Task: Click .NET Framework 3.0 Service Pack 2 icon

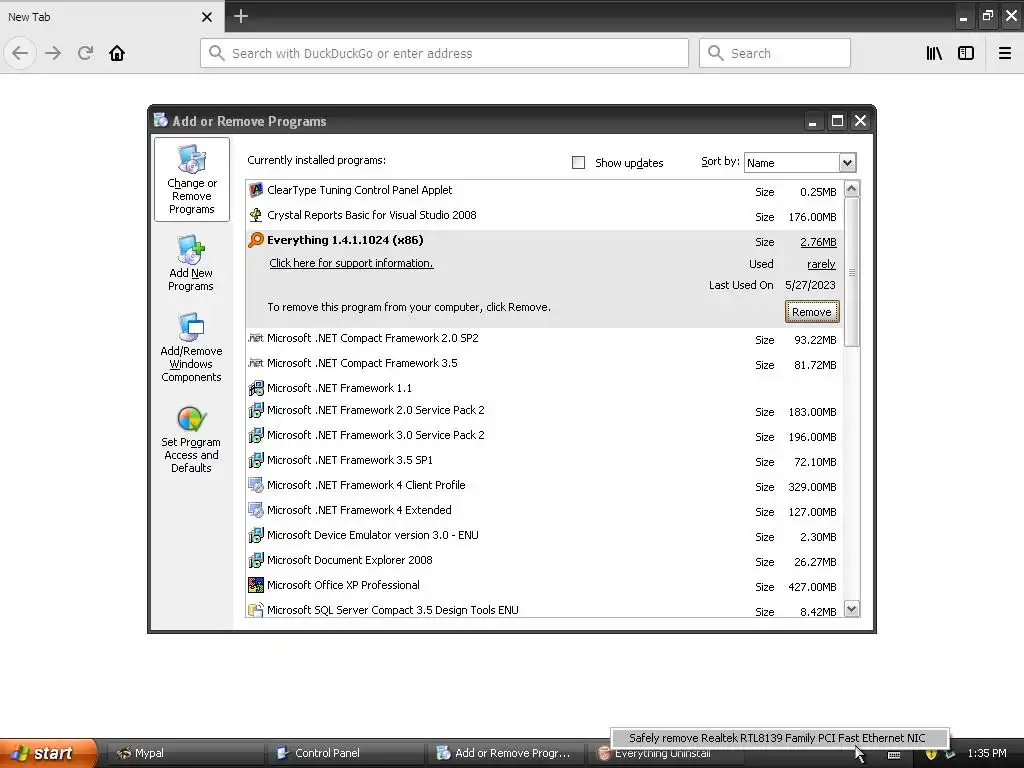Action: tap(255, 436)
